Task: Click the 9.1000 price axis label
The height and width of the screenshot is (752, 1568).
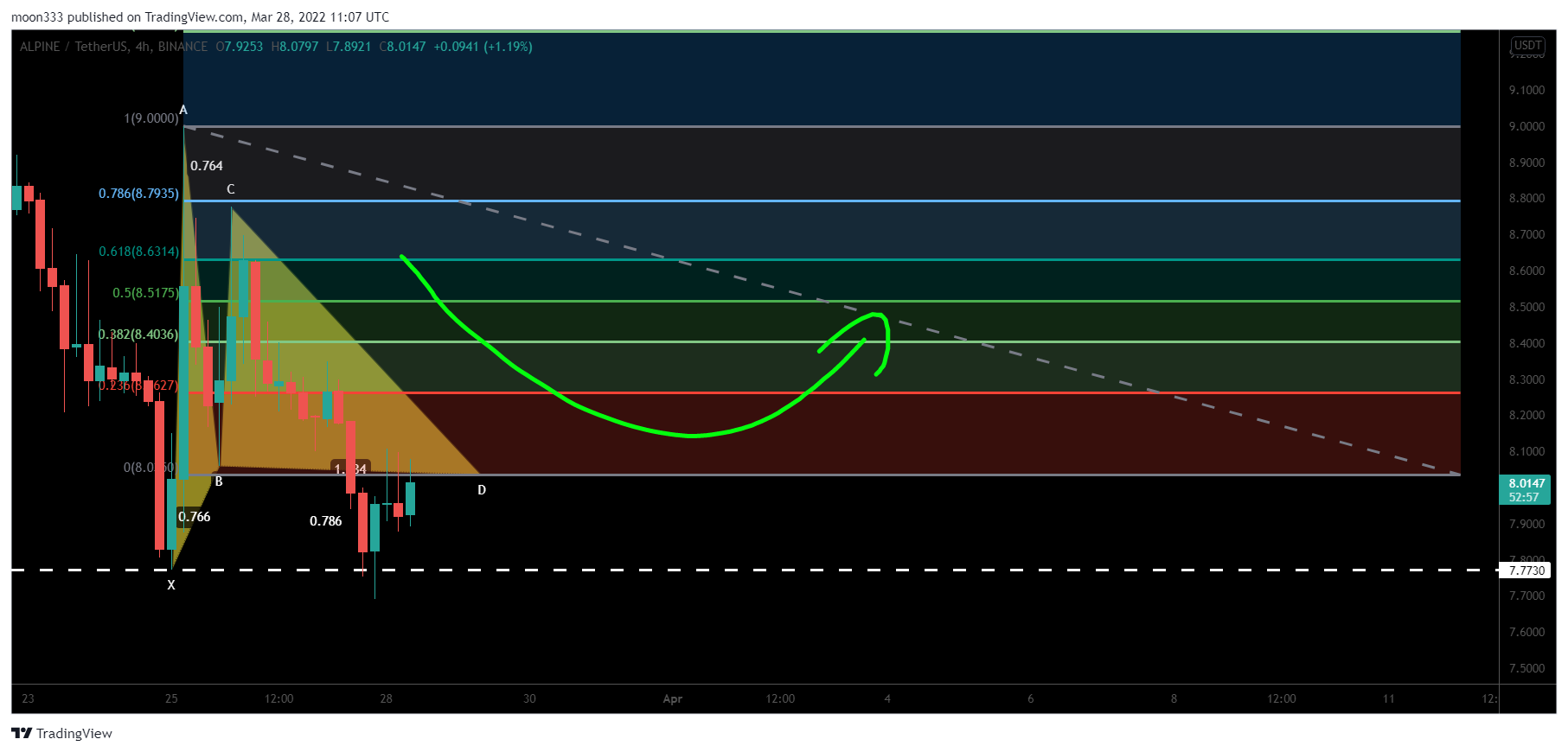Action: click(1526, 90)
